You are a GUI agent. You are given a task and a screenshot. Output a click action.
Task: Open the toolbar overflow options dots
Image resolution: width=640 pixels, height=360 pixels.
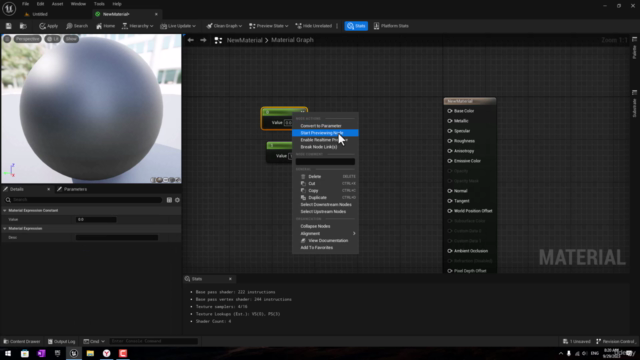(337, 26)
